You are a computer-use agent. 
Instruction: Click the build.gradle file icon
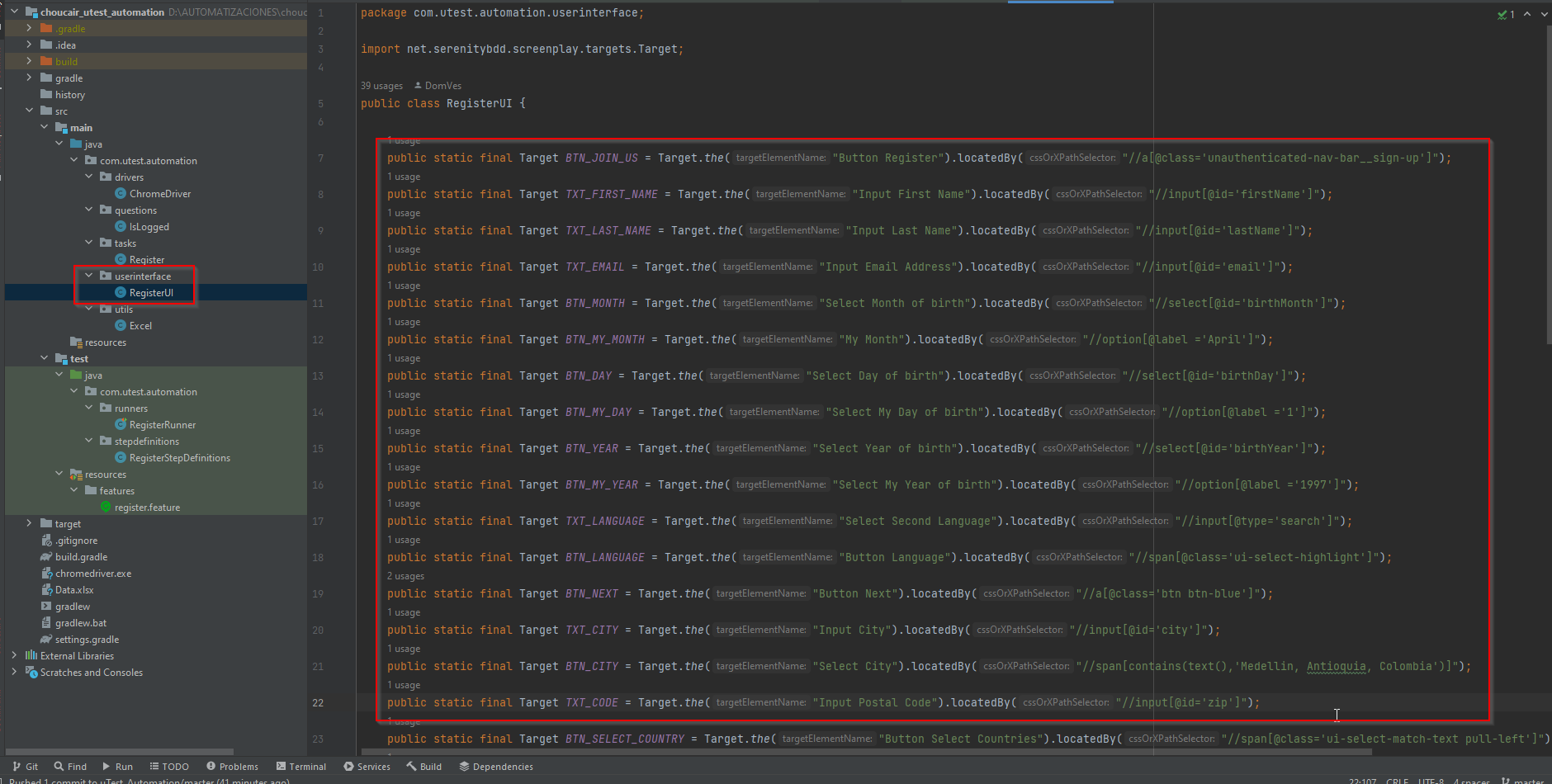tap(46, 557)
